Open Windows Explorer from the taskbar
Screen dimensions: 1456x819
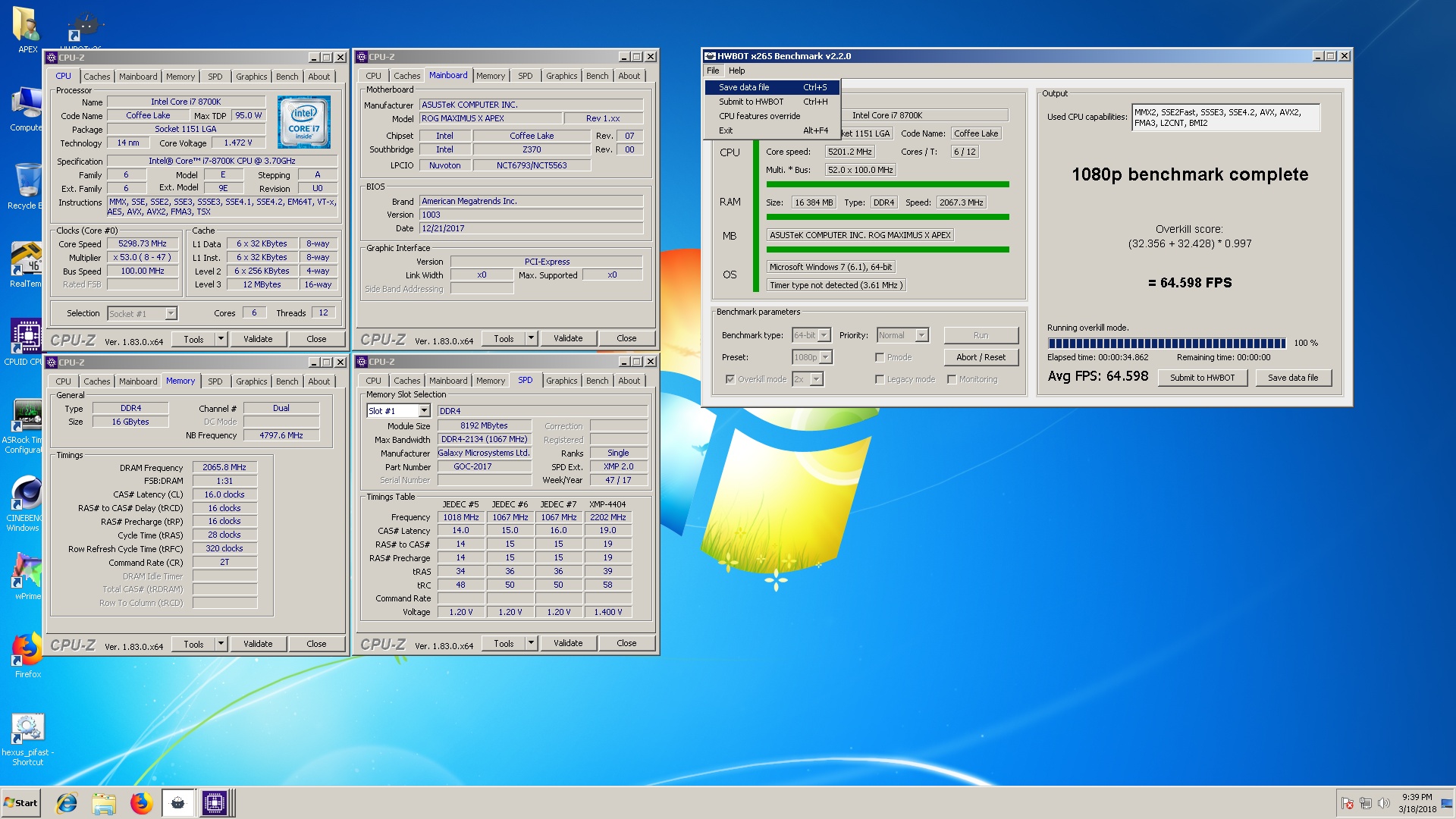coord(104,803)
